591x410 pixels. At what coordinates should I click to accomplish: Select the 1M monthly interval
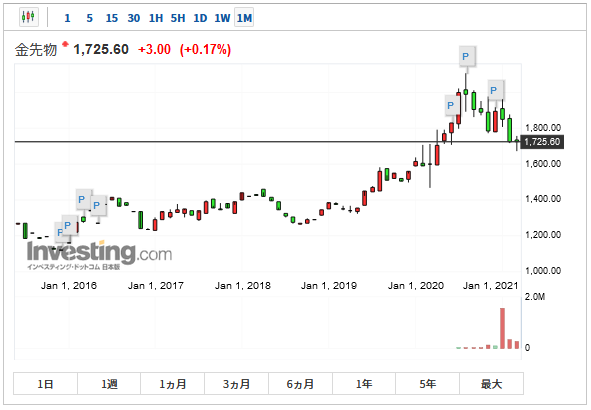point(244,18)
